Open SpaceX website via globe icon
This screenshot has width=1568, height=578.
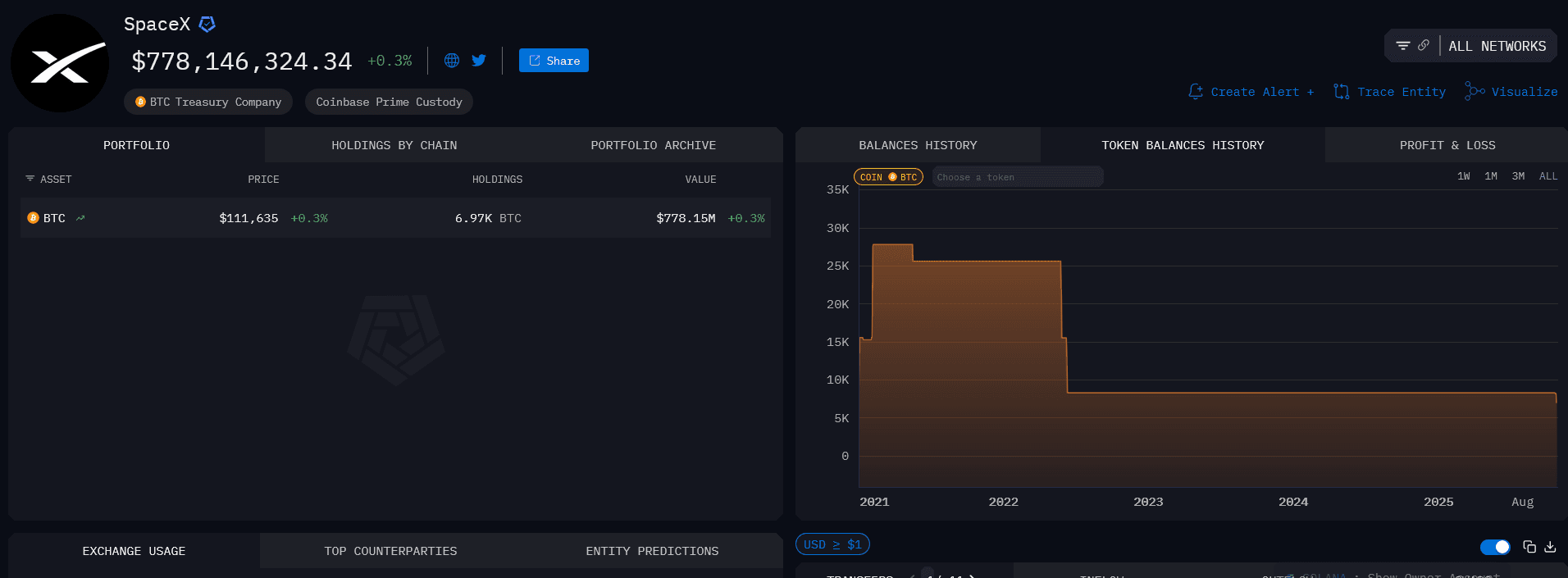click(x=451, y=61)
